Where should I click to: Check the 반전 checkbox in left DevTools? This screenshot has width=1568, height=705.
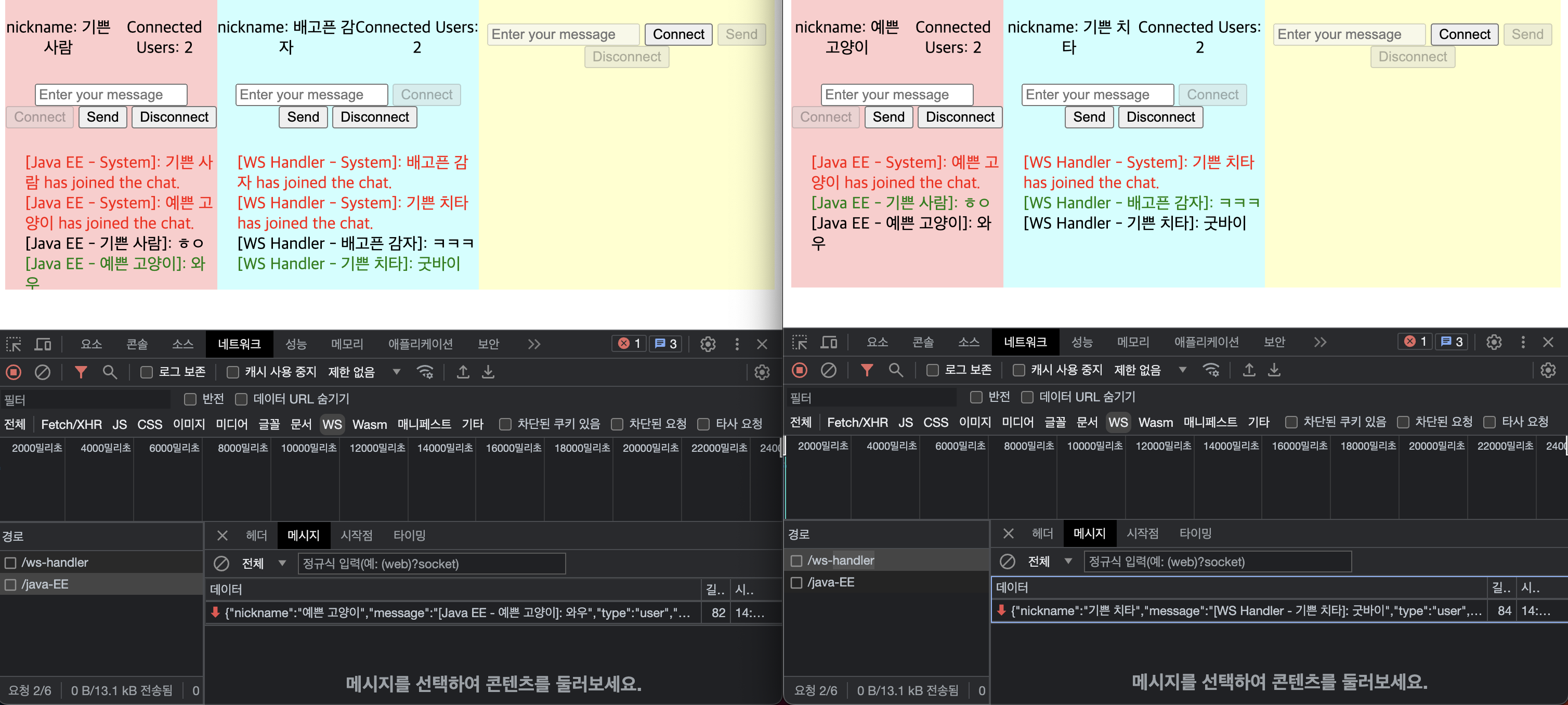[x=190, y=399]
